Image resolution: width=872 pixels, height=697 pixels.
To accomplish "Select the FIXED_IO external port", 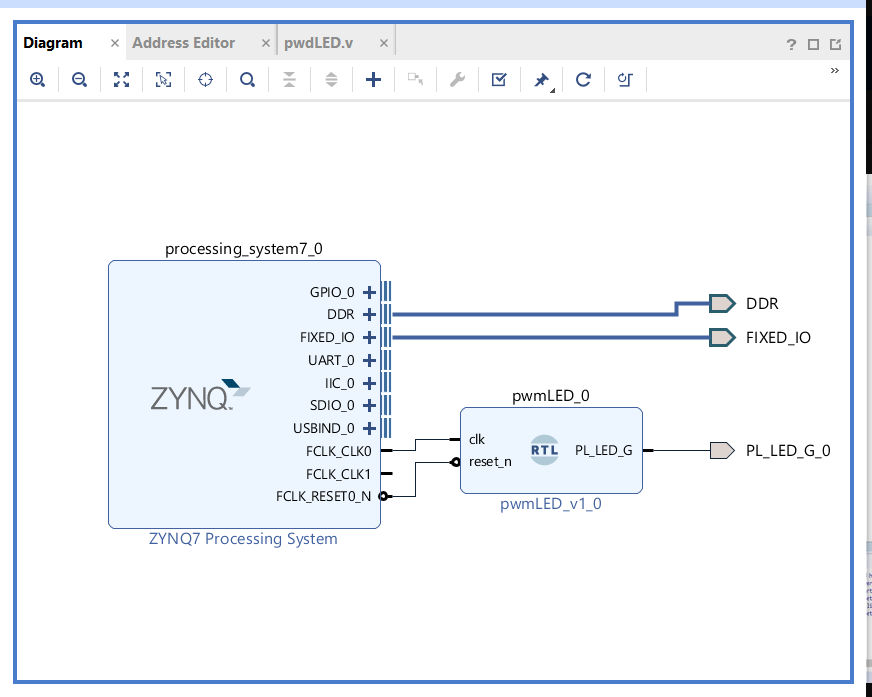I will (x=722, y=338).
